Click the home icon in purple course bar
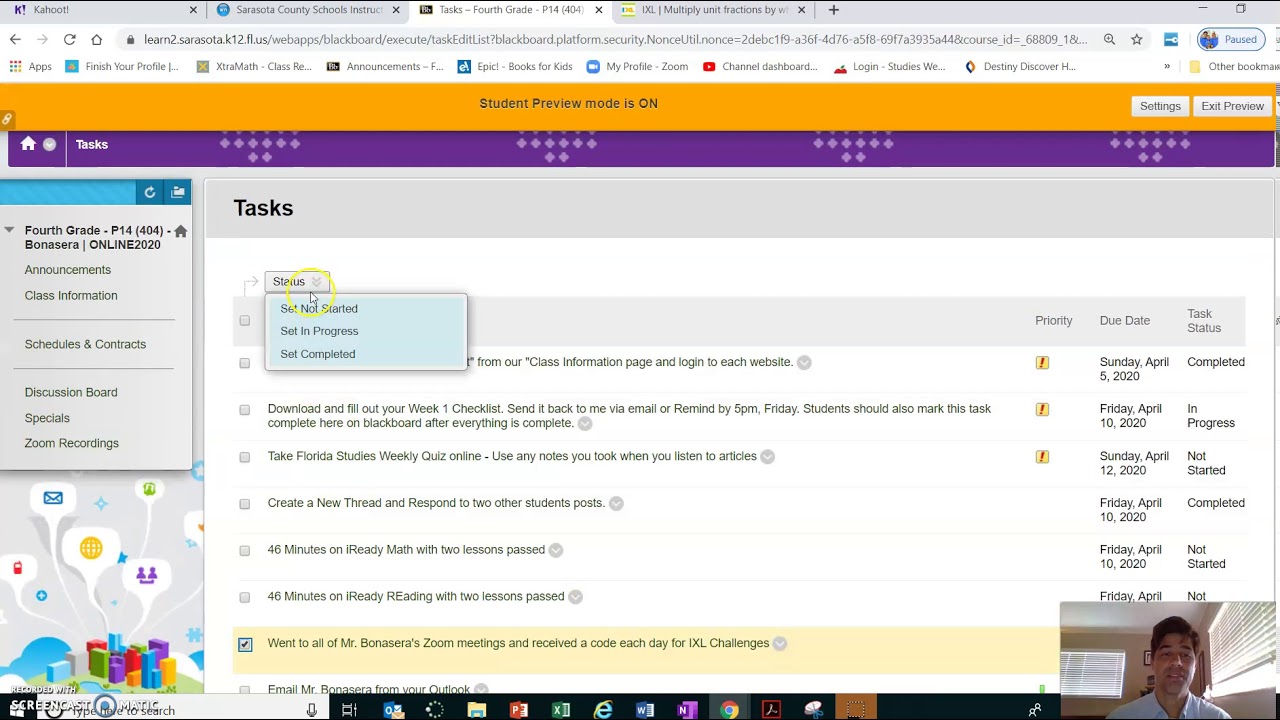 click(x=28, y=144)
